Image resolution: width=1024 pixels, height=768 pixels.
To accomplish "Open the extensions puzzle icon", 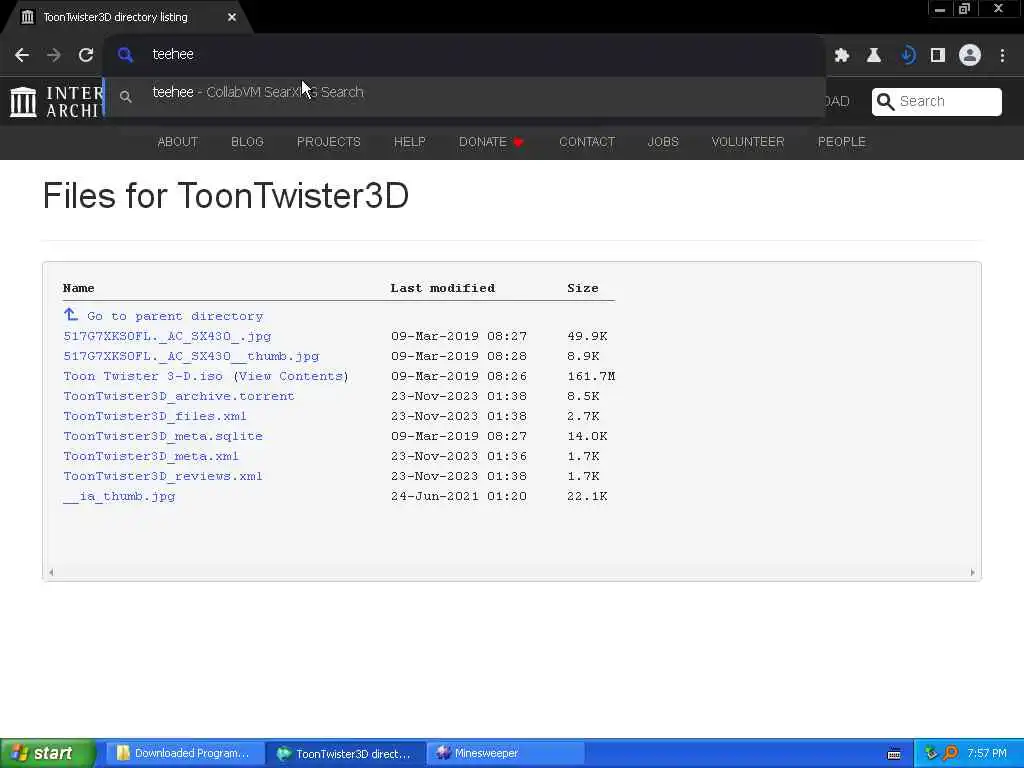I will pos(842,56).
